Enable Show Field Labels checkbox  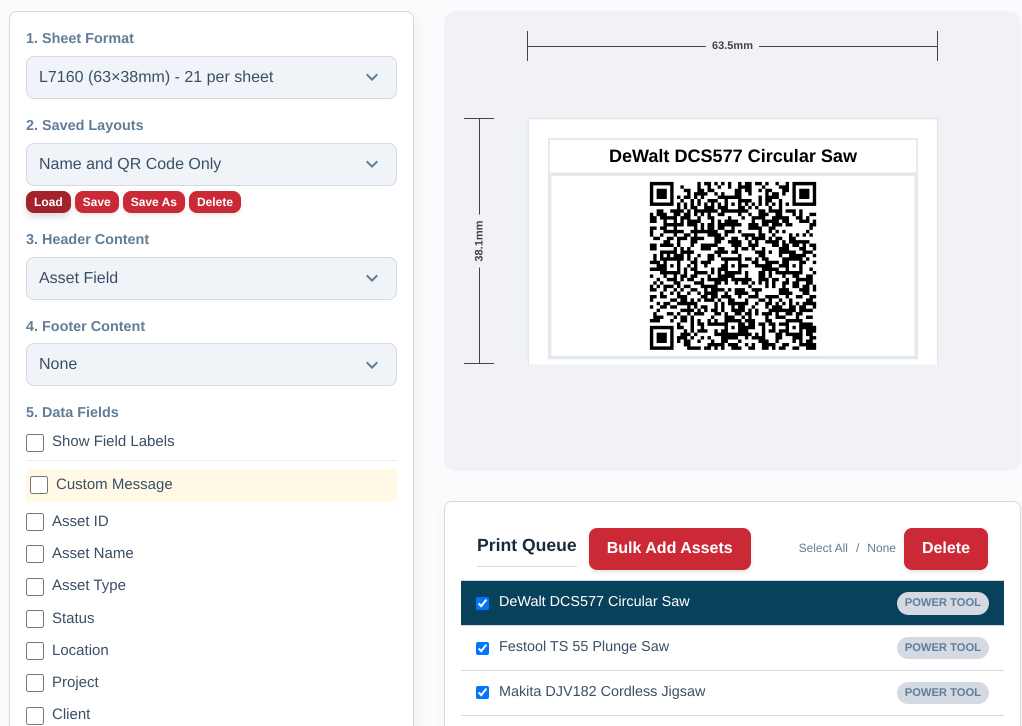35,443
